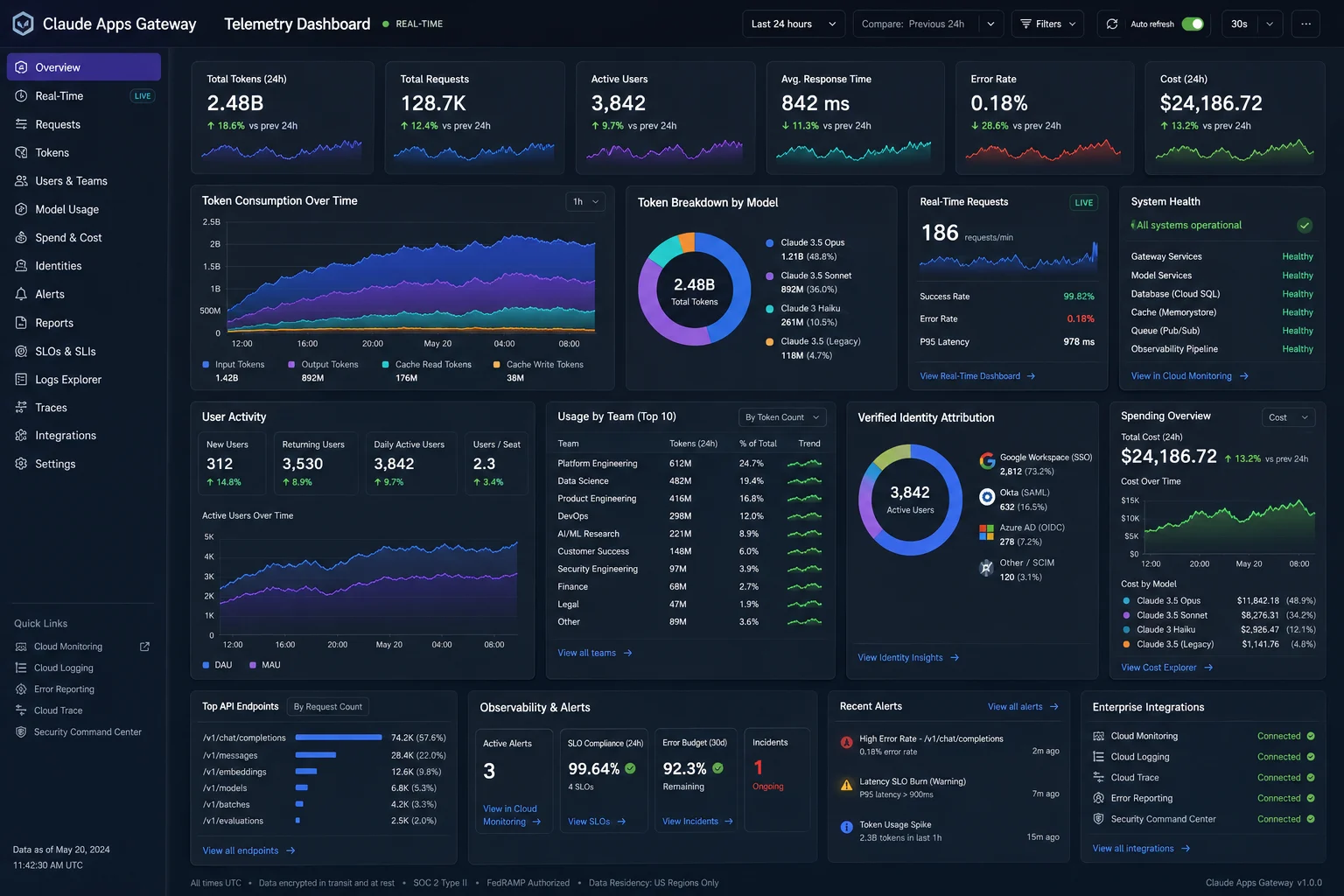The height and width of the screenshot is (896, 1344).
Task: Click the Error Rate metric card
Action: pyautogui.click(x=1046, y=118)
